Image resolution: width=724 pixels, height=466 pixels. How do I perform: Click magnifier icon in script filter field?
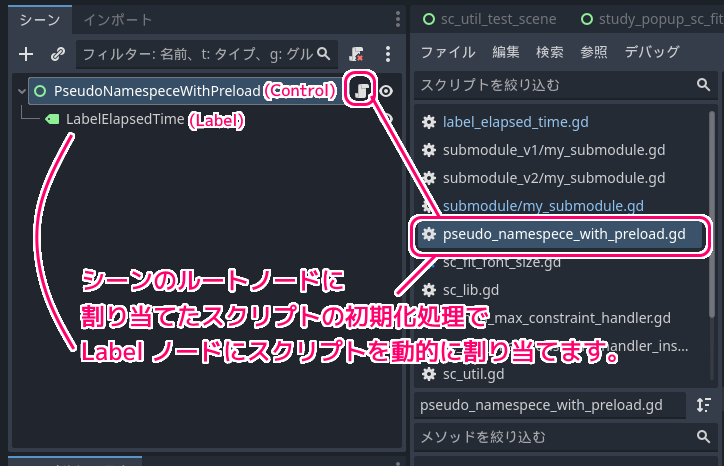pos(703,85)
